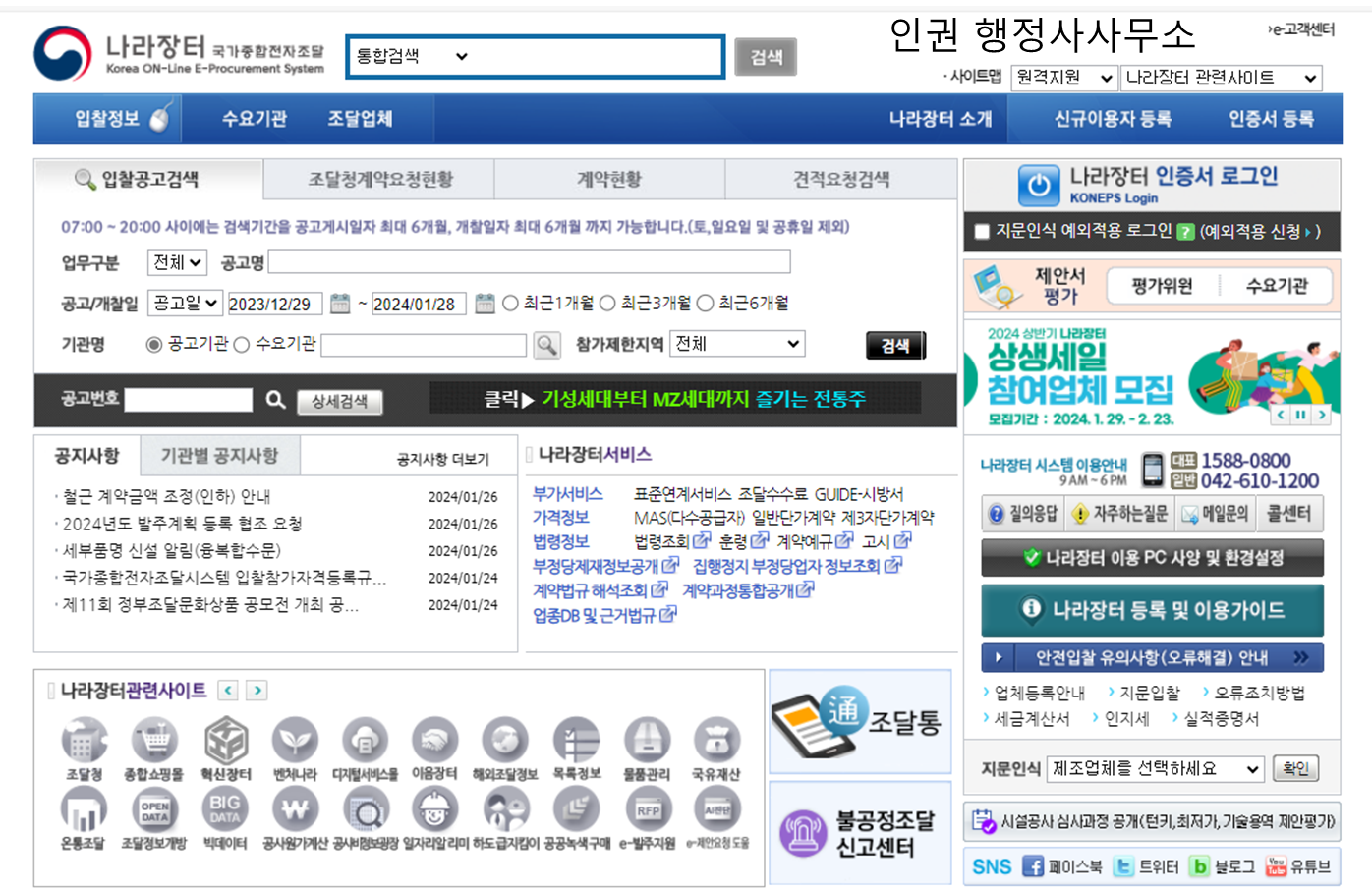Viewport: 1372px width, 891px height.
Task: Open the 디지털서비스몰 cloud icon
Action: click(365, 740)
